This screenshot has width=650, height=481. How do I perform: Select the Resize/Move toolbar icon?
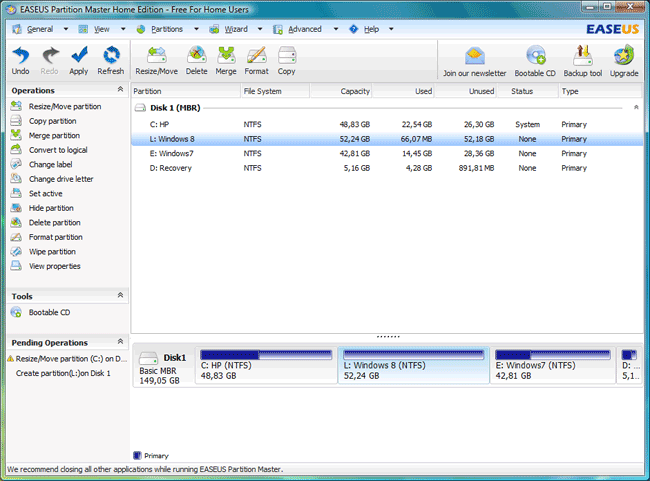(x=158, y=59)
